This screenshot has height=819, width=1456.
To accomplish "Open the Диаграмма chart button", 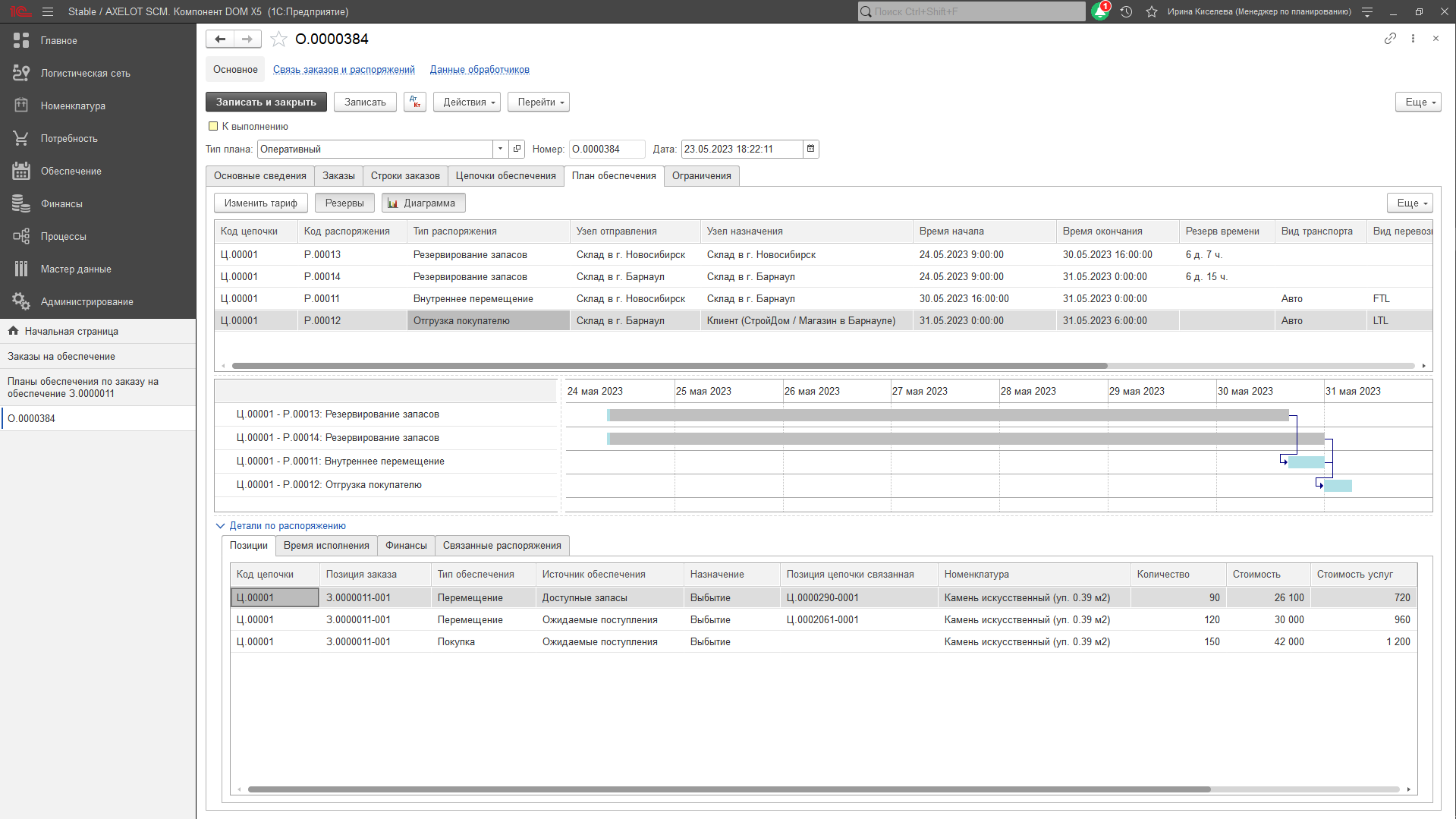I will pyautogui.click(x=423, y=203).
